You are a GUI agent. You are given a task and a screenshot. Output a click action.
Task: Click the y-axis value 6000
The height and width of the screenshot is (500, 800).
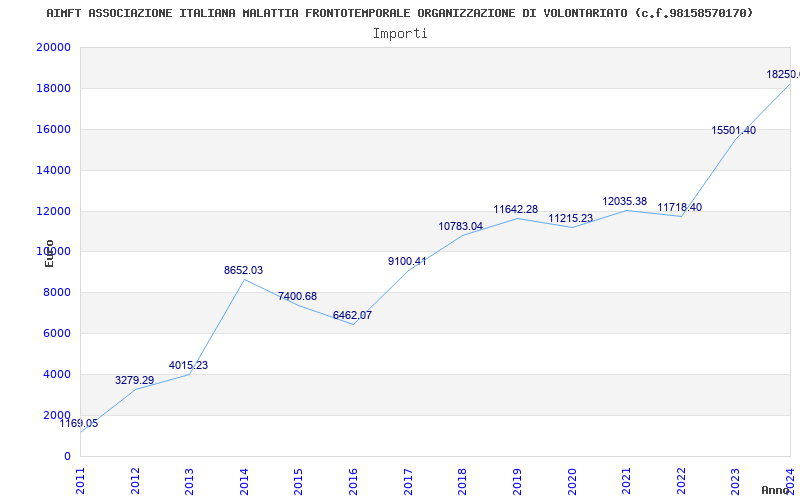(x=56, y=334)
